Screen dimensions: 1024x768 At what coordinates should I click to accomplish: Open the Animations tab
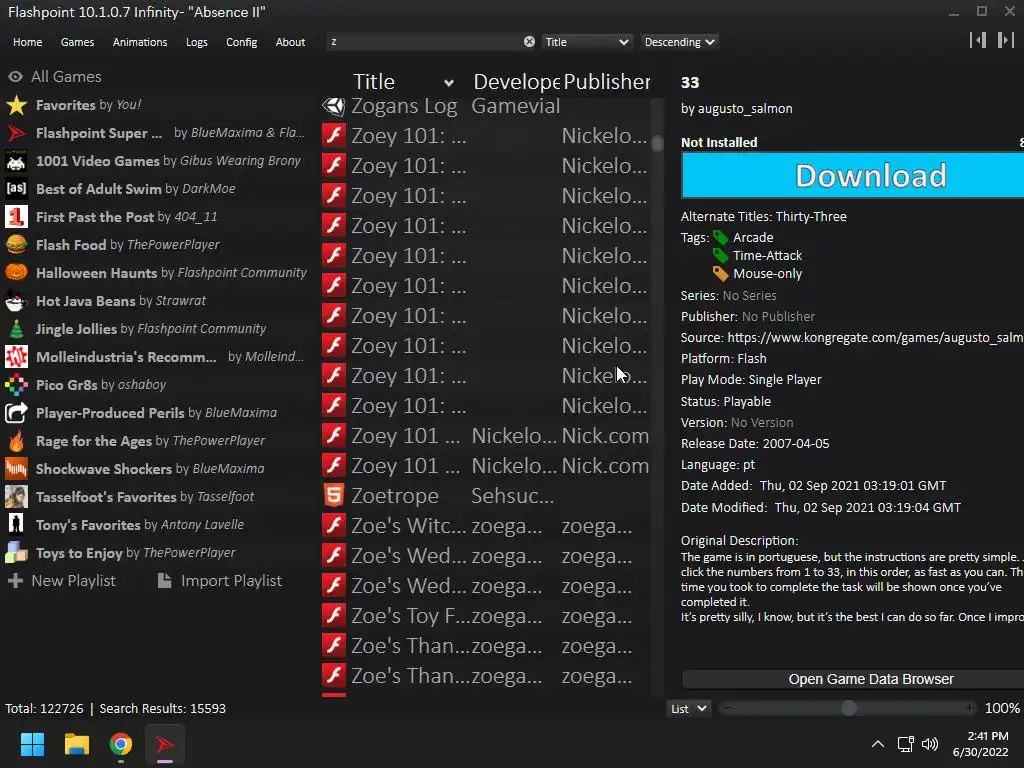(140, 42)
